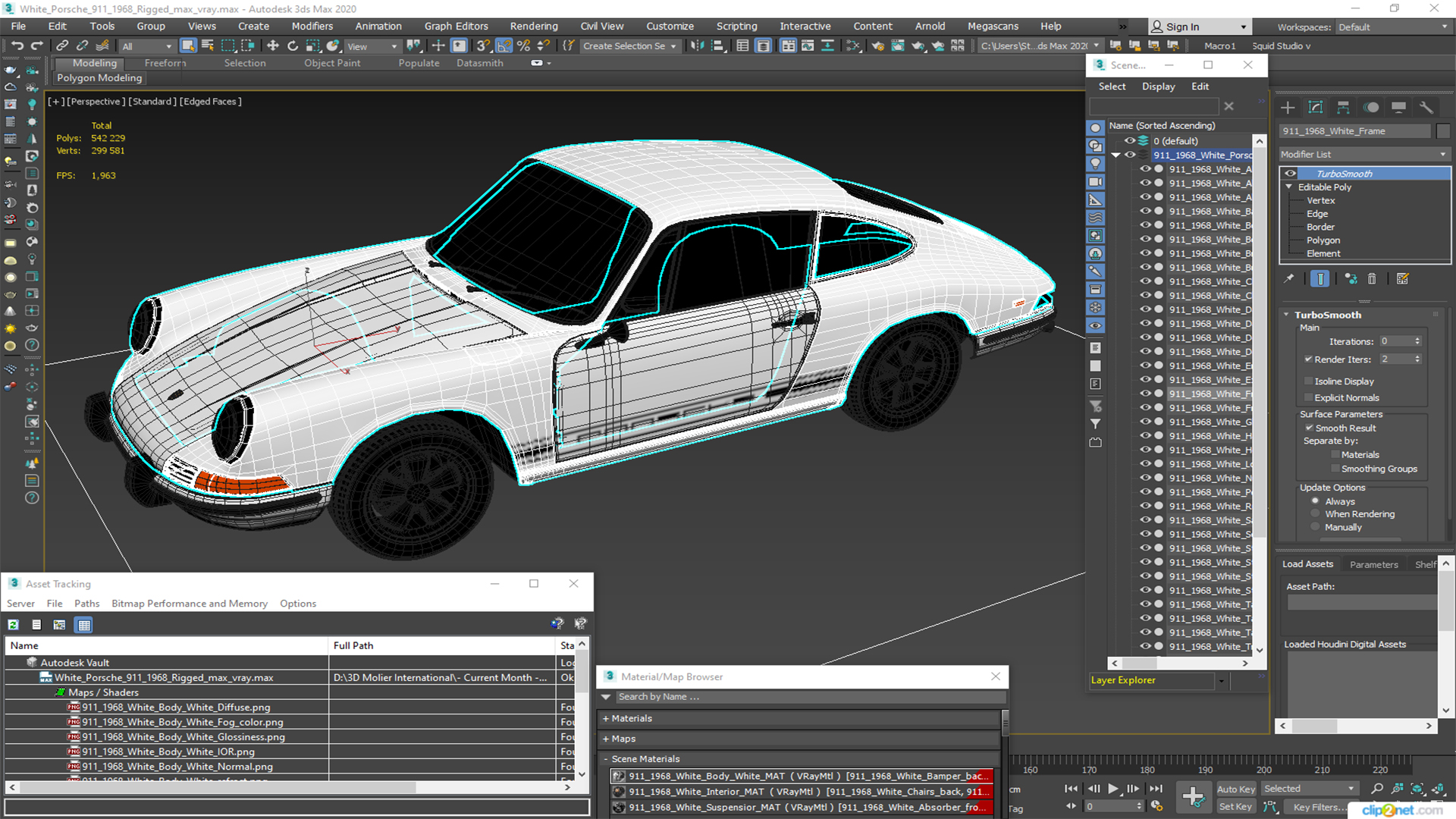The width and height of the screenshot is (1456, 819).
Task: Switch to Parameters tab in Houdini panel
Action: click(1373, 564)
